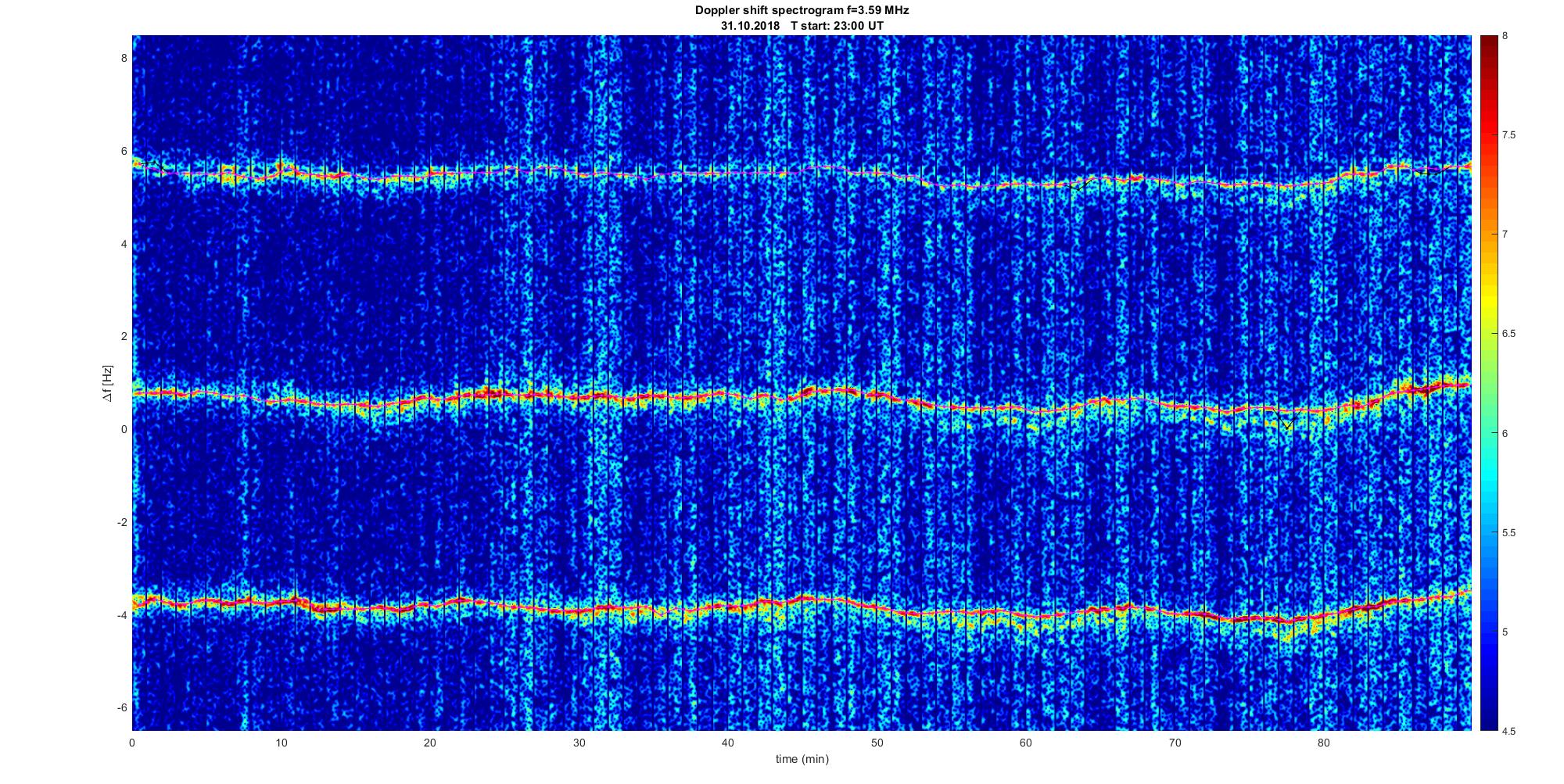Screen dimensions: 1564x784
Task: Click the time-axis tick label 70
Action: coord(1175,743)
